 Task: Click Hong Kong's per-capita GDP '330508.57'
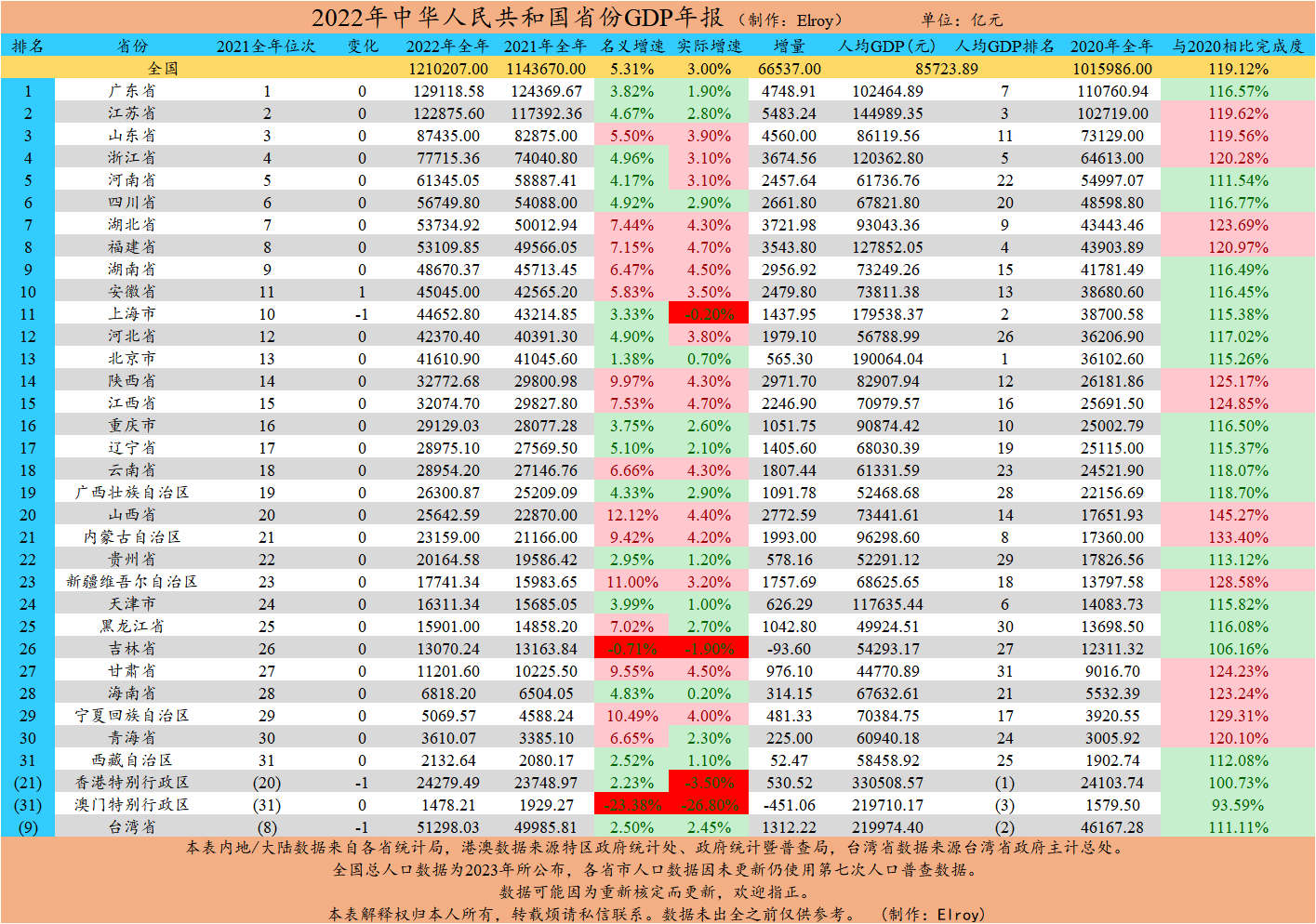[x=888, y=783]
